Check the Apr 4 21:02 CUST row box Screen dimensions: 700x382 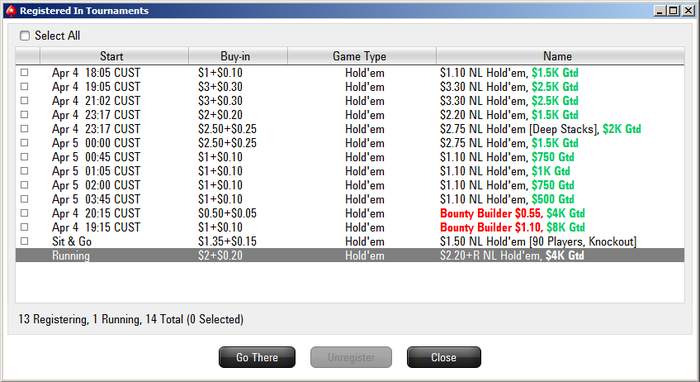click(24, 100)
